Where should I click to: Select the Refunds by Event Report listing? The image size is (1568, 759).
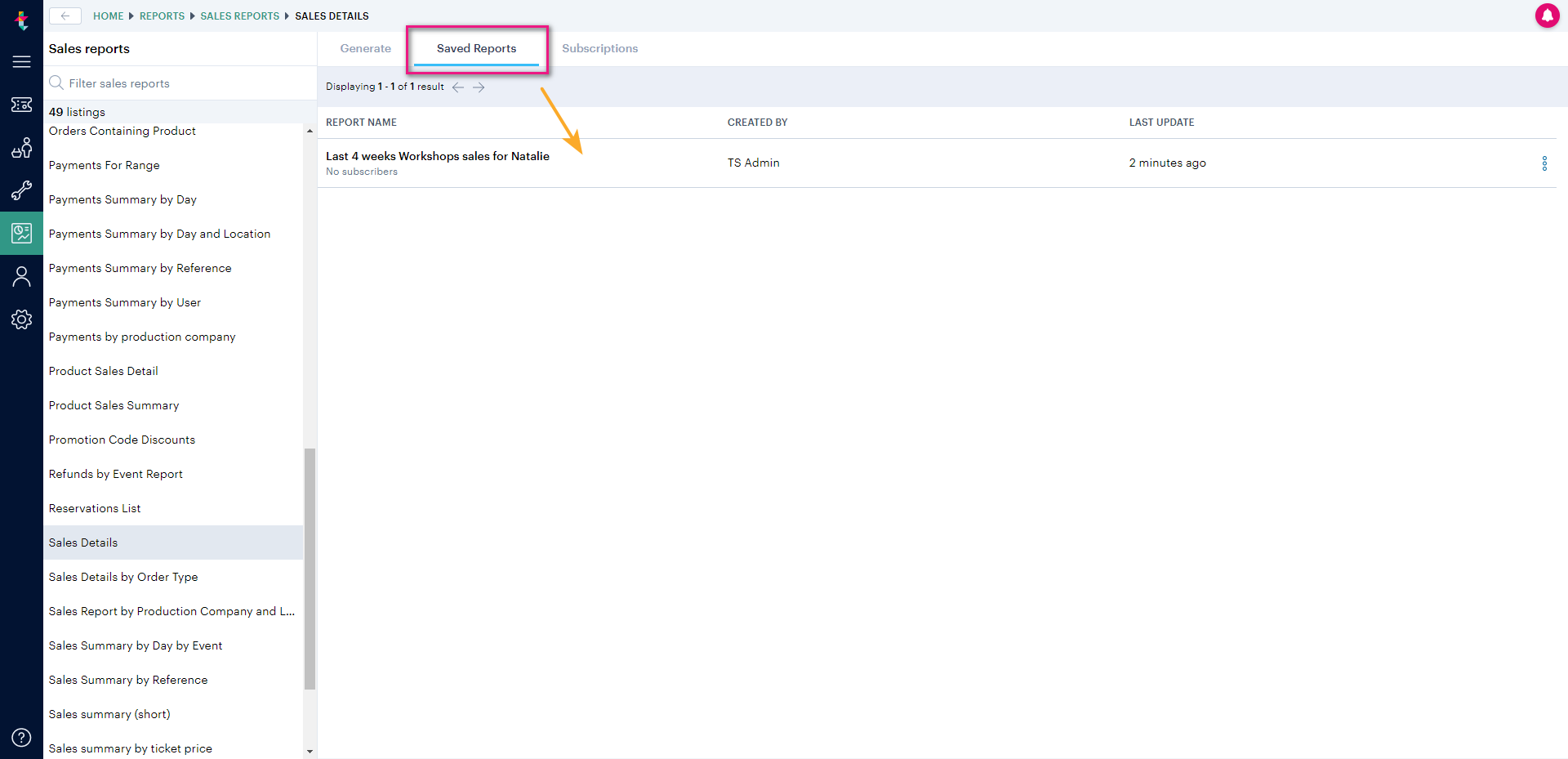tap(115, 474)
